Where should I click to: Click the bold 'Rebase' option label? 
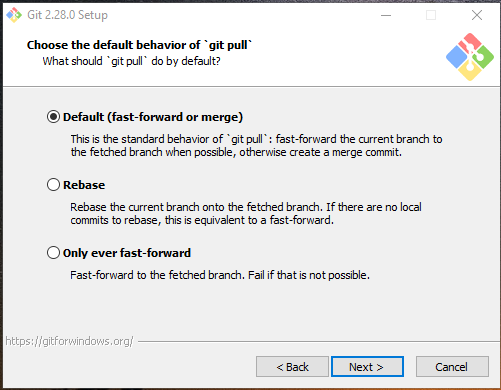coord(84,185)
